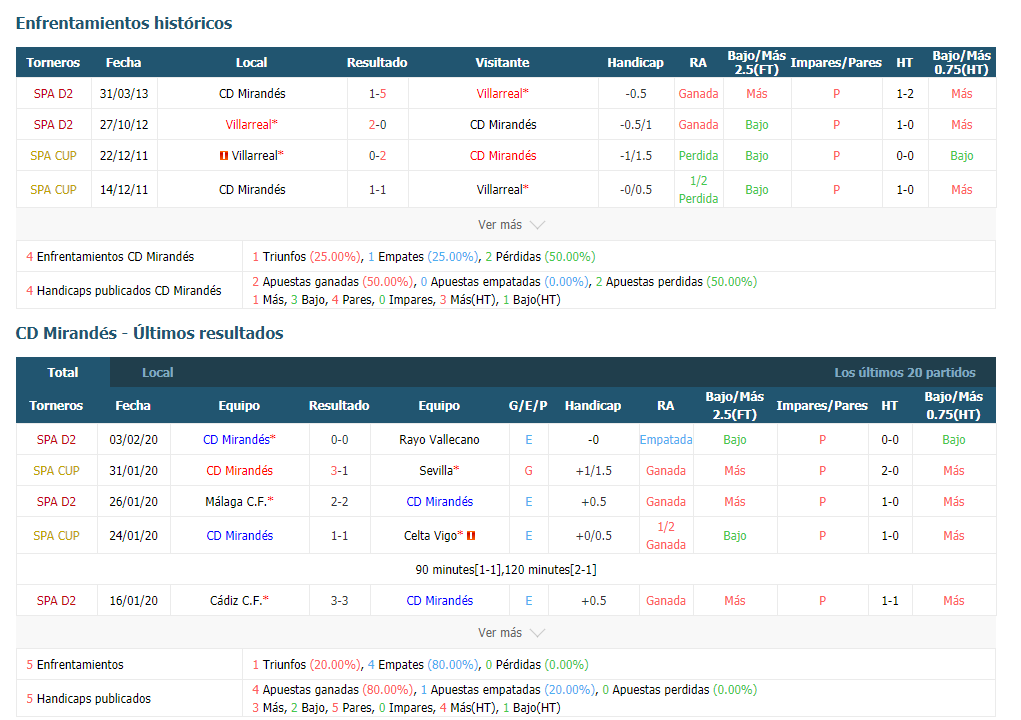Click 4 Enfrentamientos CD Mirandés summary
The height and width of the screenshot is (720, 1021).
pos(110,256)
